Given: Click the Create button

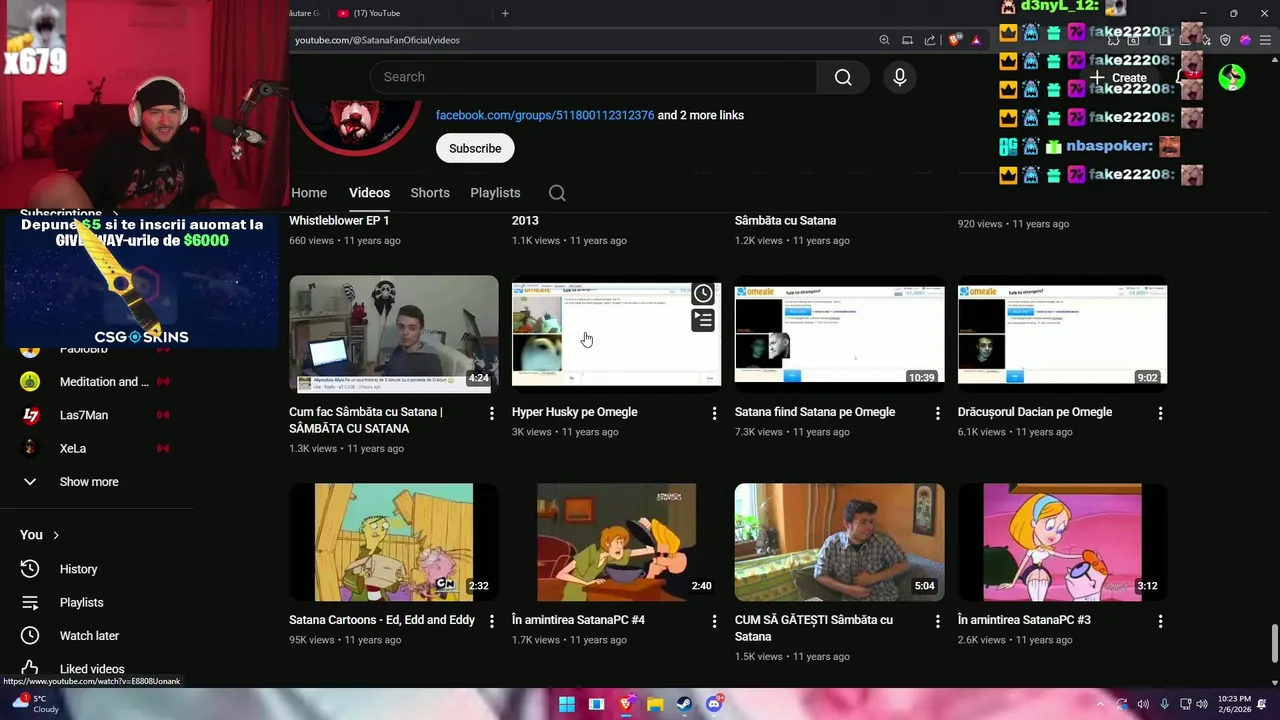Looking at the screenshot, I should [1119, 77].
